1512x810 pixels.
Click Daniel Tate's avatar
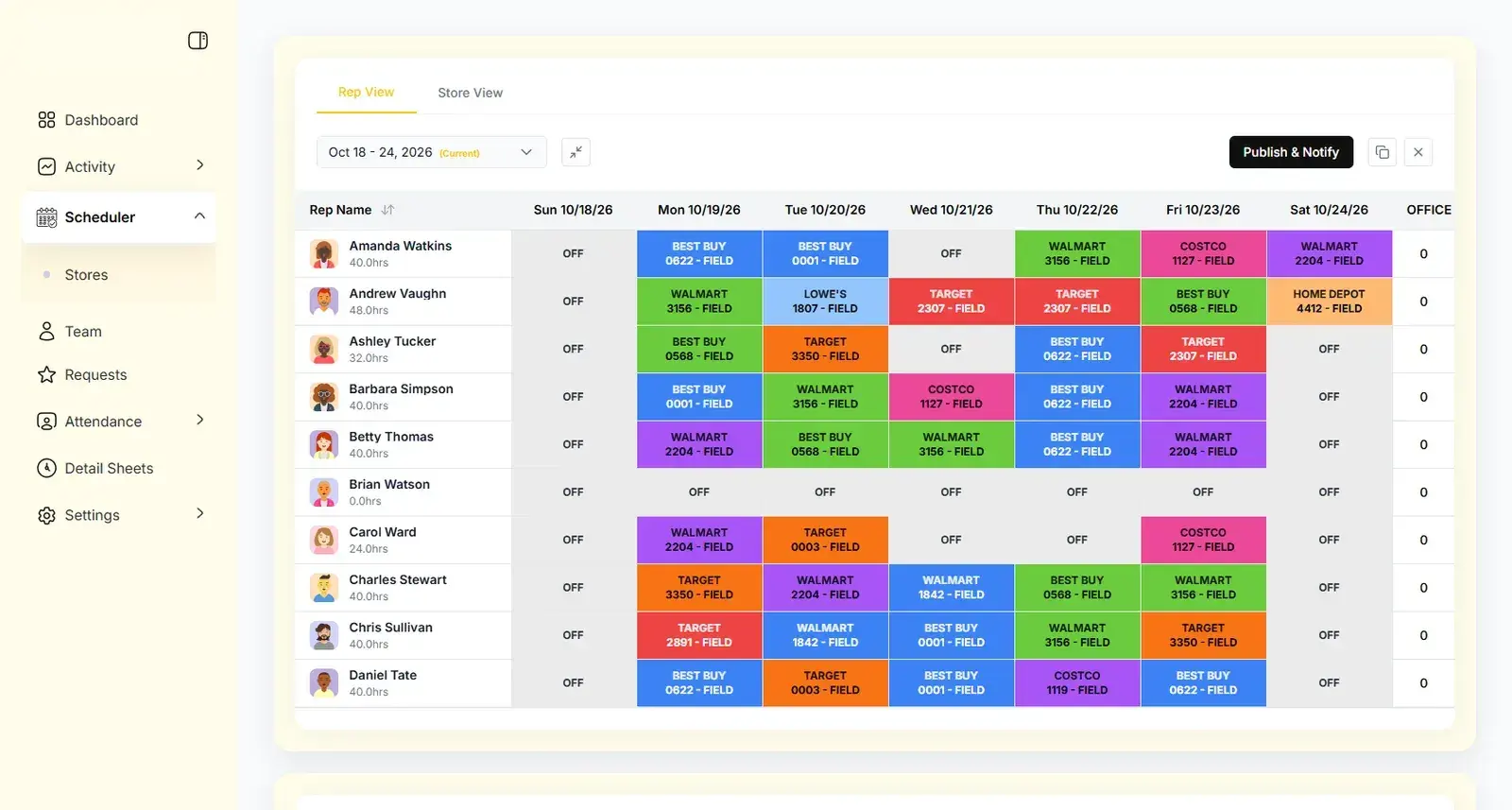click(x=324, y=682)
